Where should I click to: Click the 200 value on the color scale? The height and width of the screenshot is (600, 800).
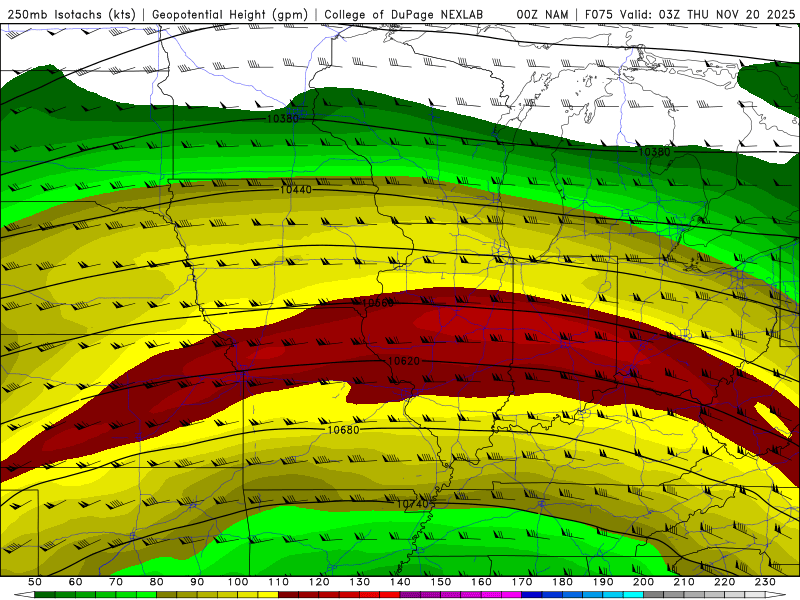point(643,582)
